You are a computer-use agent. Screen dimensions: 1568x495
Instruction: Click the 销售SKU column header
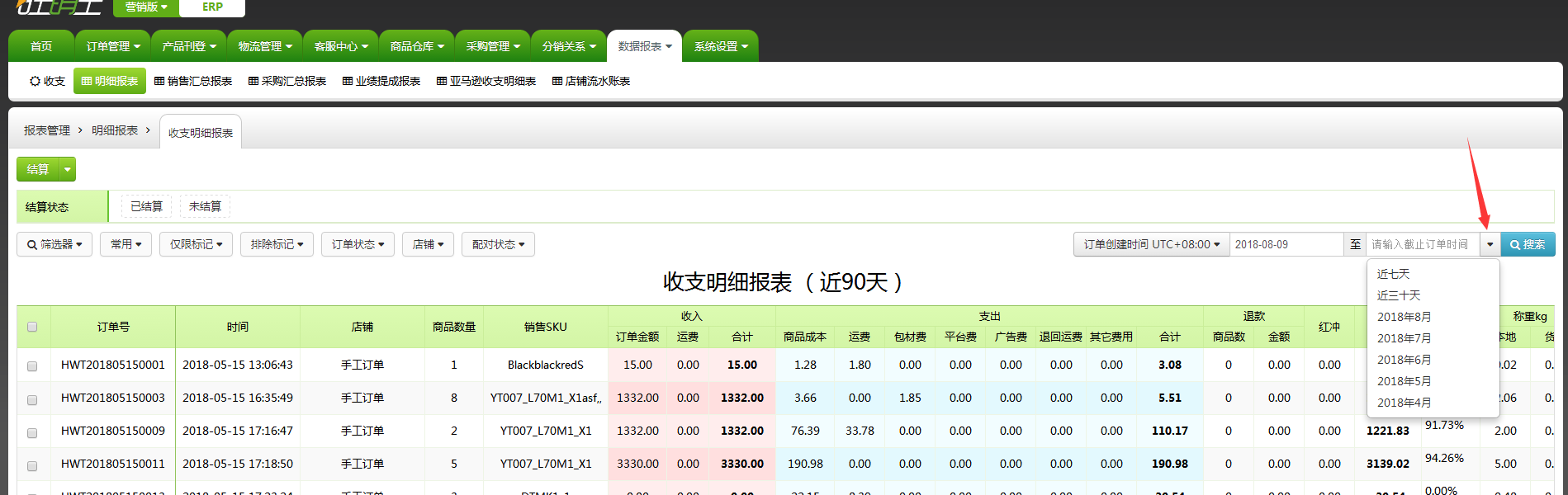[x=546, y=327]
